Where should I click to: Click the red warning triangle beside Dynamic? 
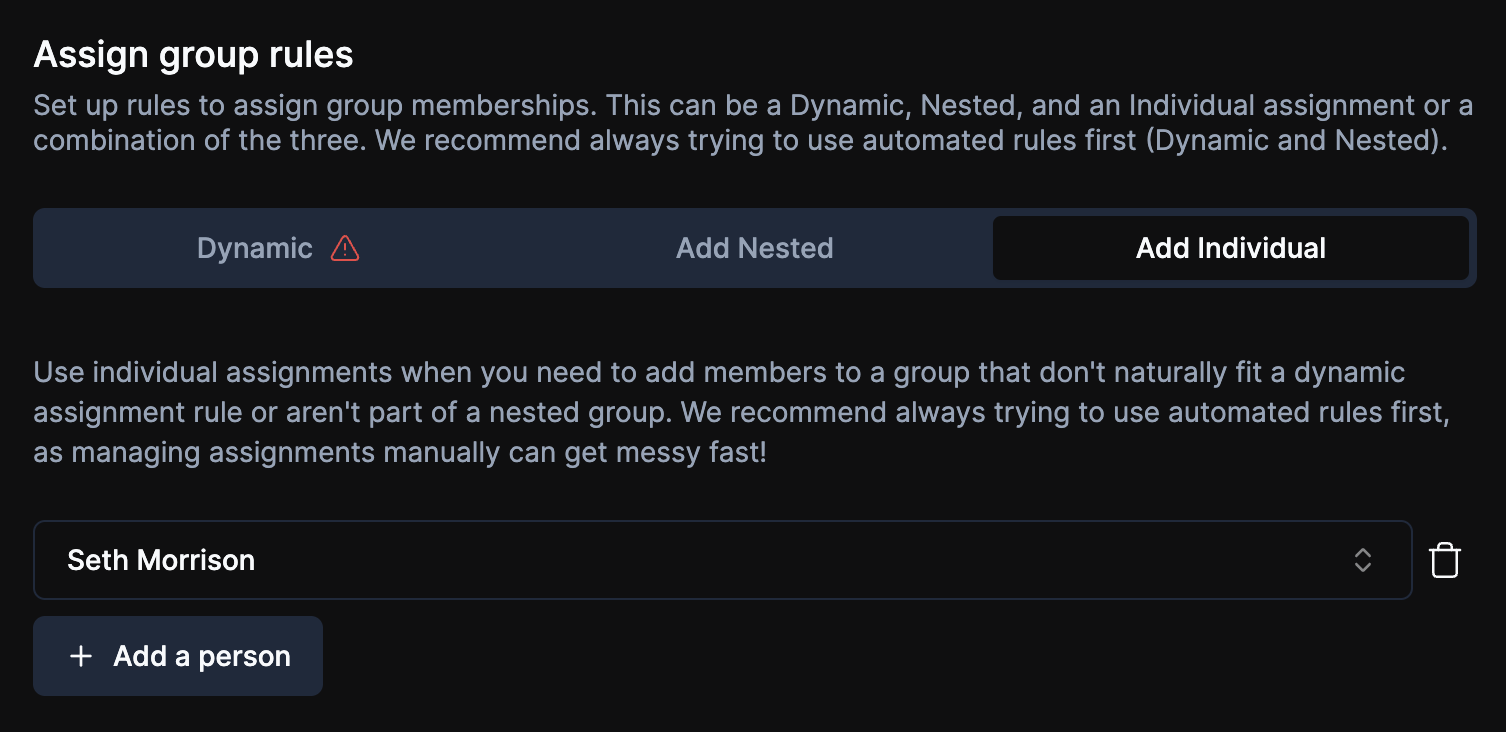[x=345, y=248]
